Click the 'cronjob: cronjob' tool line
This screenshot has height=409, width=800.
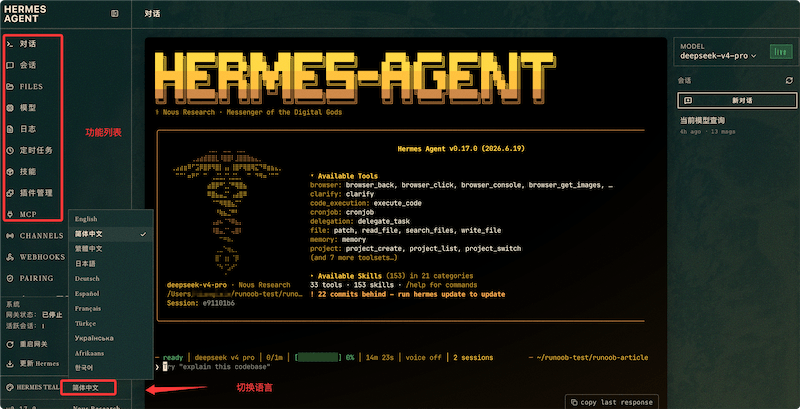tap(342, 212)
